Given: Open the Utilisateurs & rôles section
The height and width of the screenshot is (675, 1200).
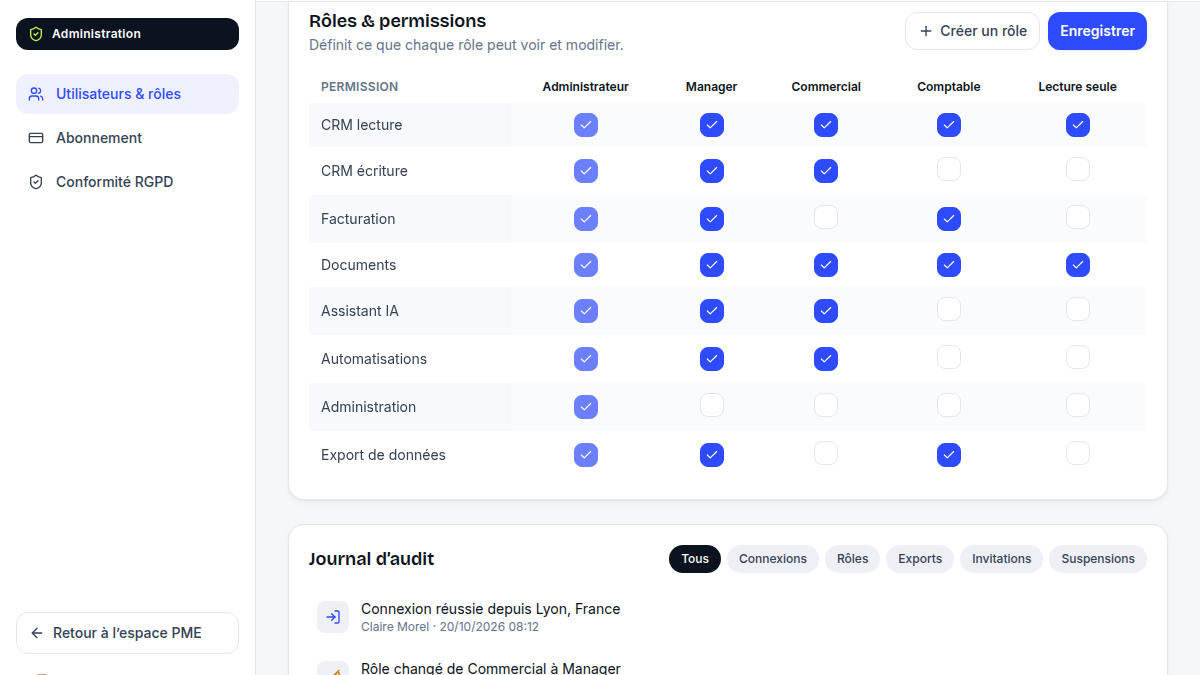Looking at the screenshot, I should 127,94.
